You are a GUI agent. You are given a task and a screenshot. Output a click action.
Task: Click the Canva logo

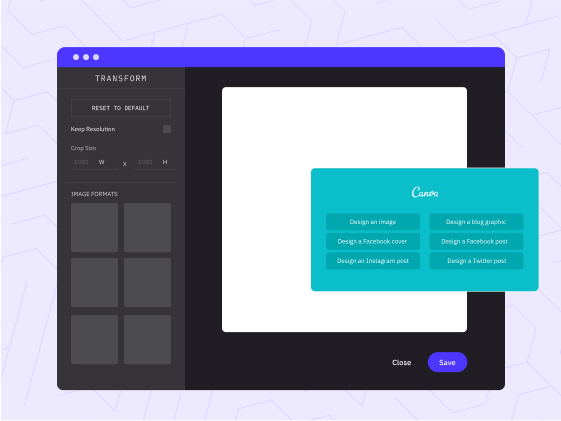(x=425, y=192)
